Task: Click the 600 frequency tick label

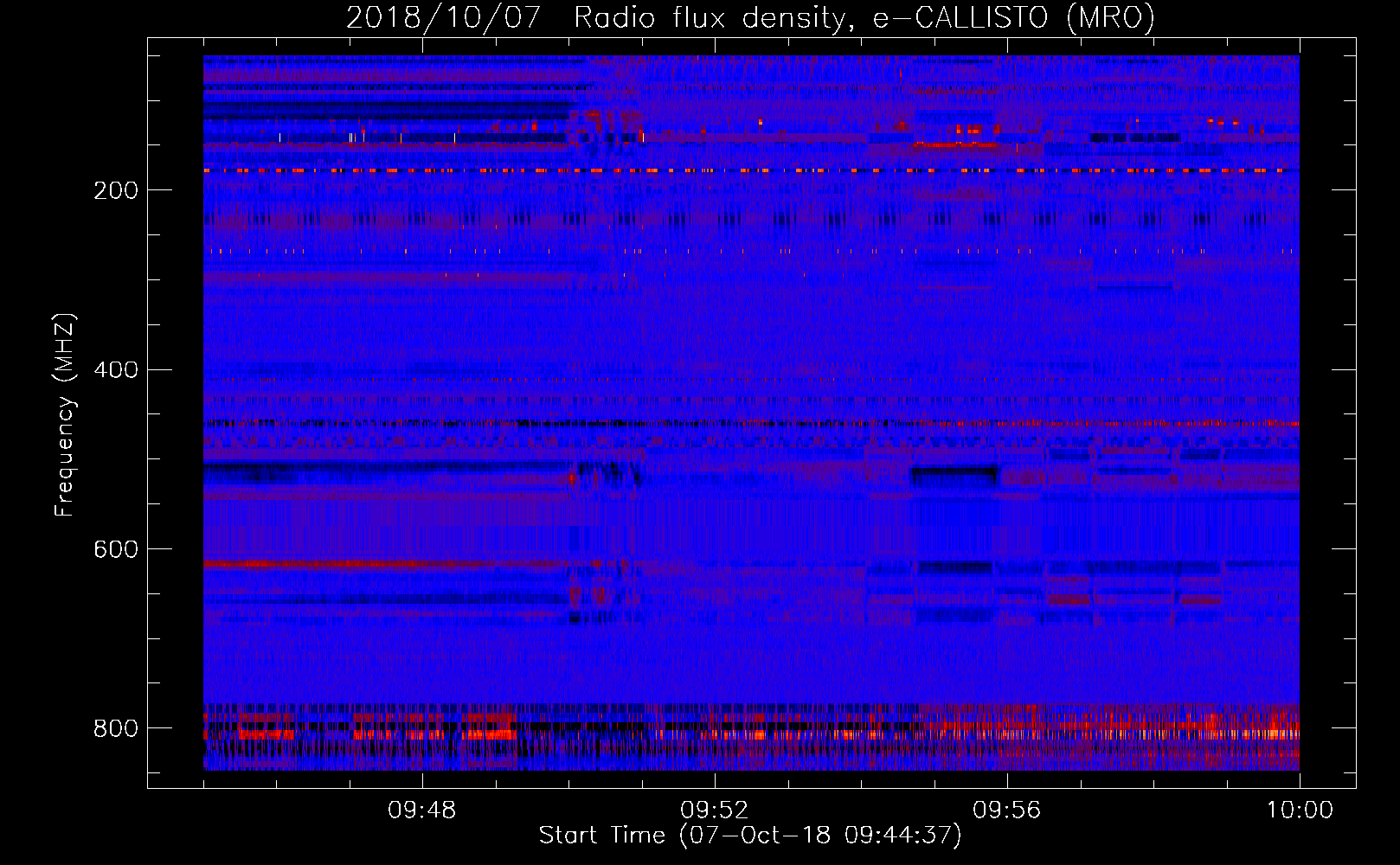Action: [x=116, y=550]
